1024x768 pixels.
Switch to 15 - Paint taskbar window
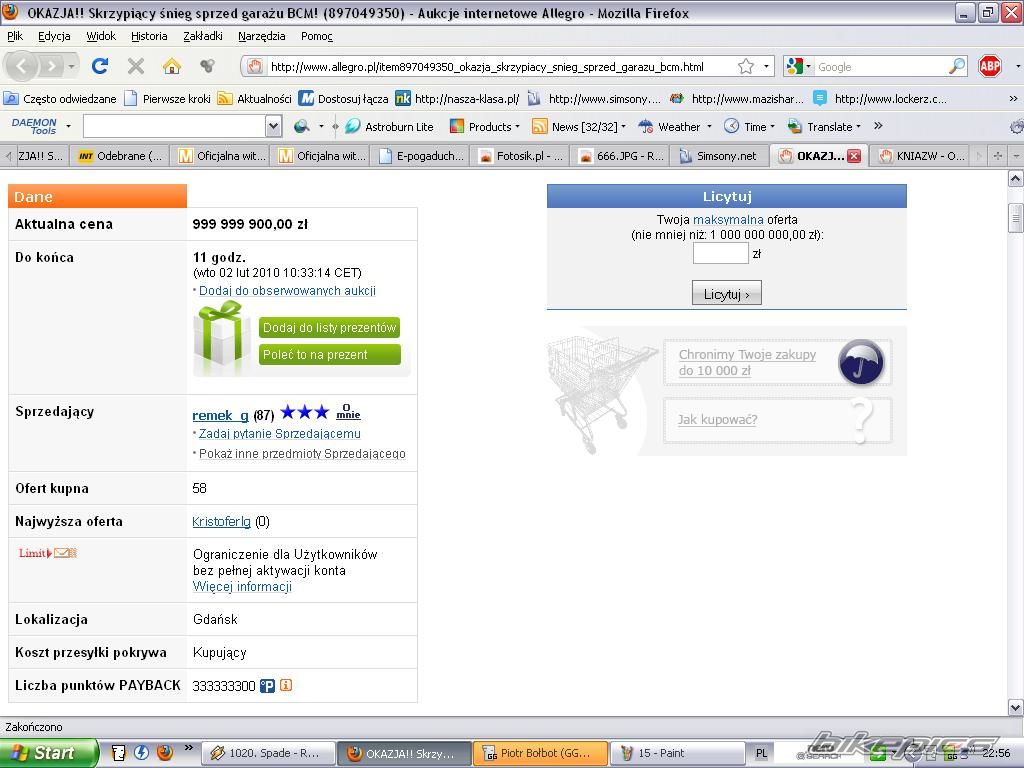[678, 753]
